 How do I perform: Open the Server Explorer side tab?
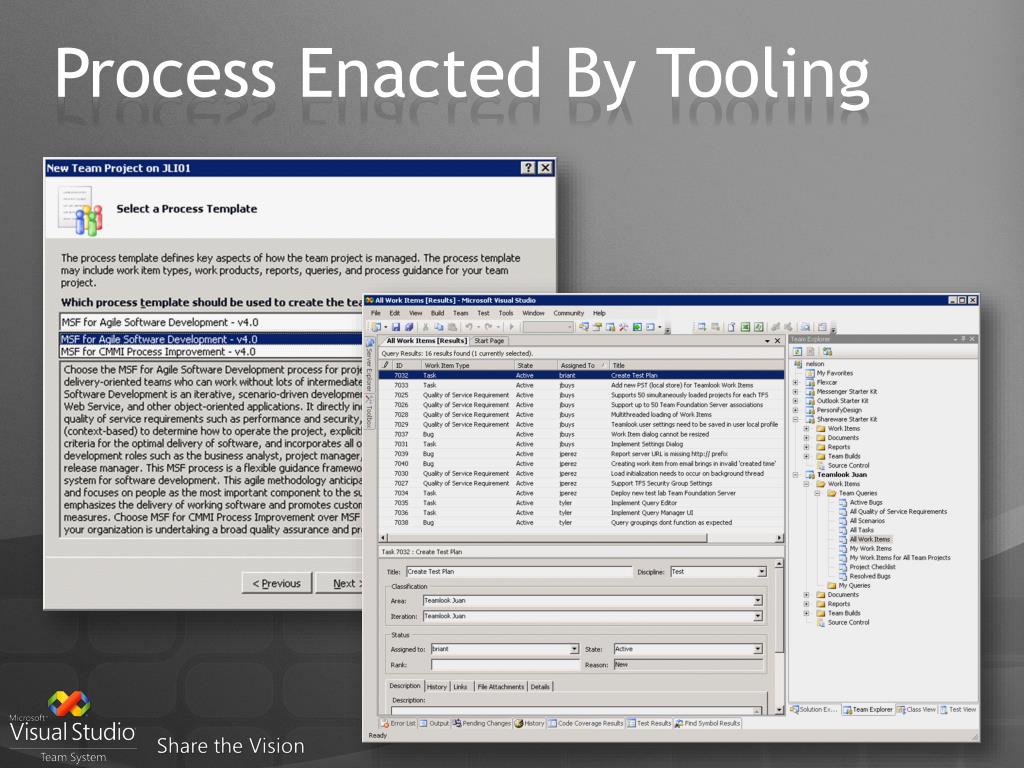tap(370, 366)
